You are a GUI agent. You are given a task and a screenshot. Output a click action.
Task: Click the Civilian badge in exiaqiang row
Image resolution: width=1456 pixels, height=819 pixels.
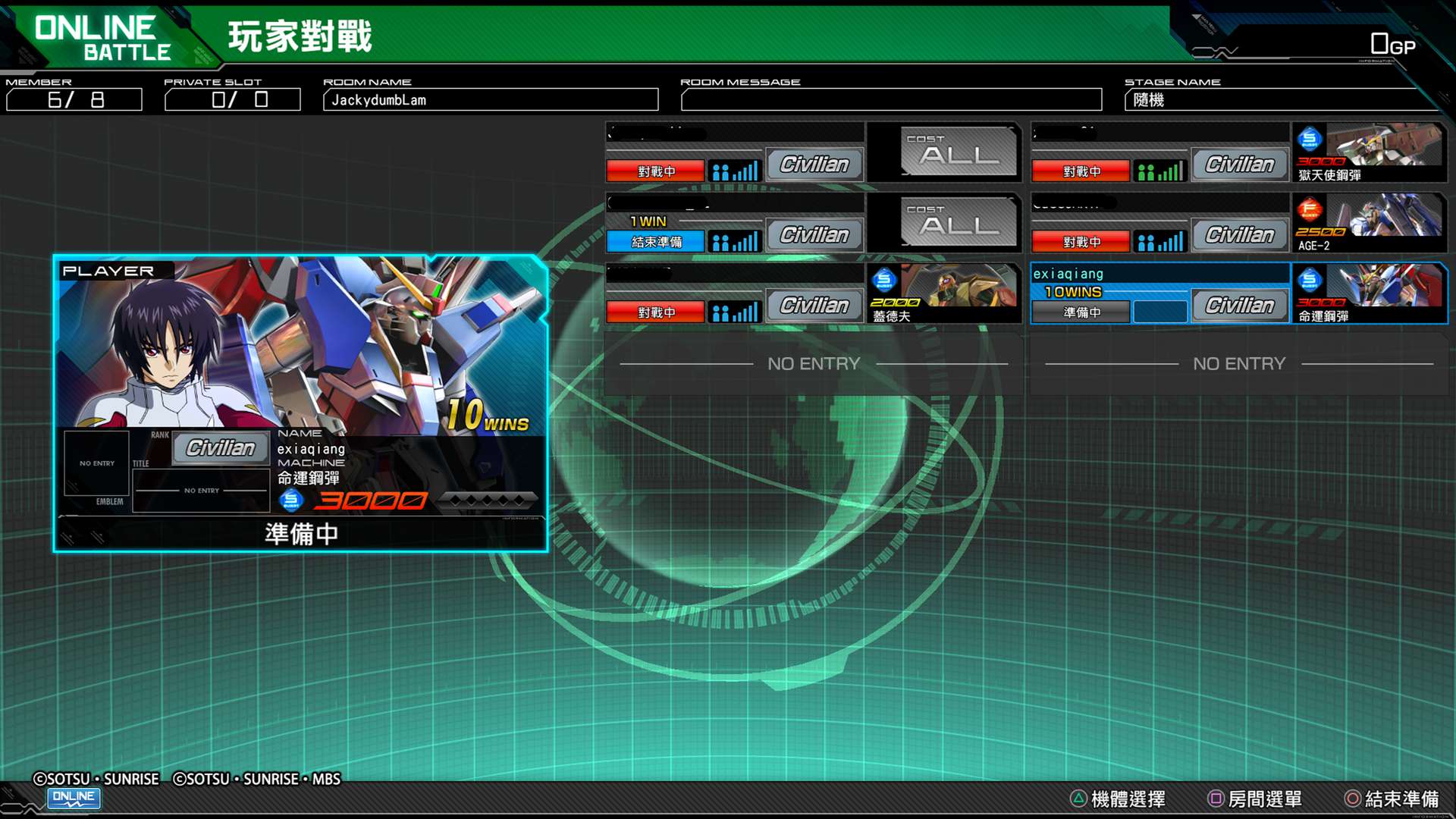pyautogui.click(x=1240, y=306)
